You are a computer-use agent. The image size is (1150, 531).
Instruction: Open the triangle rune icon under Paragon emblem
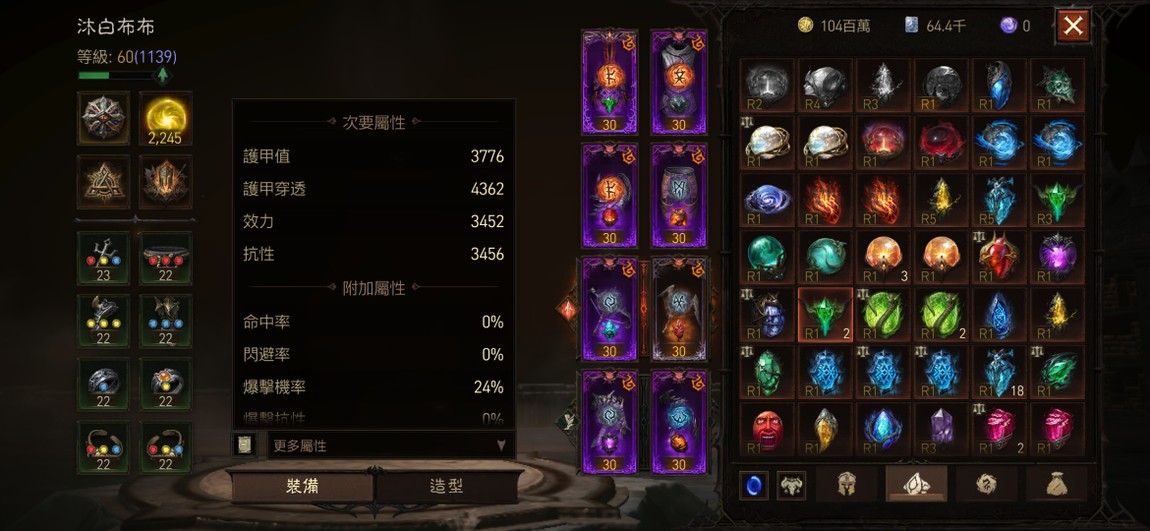click(103, 181)
